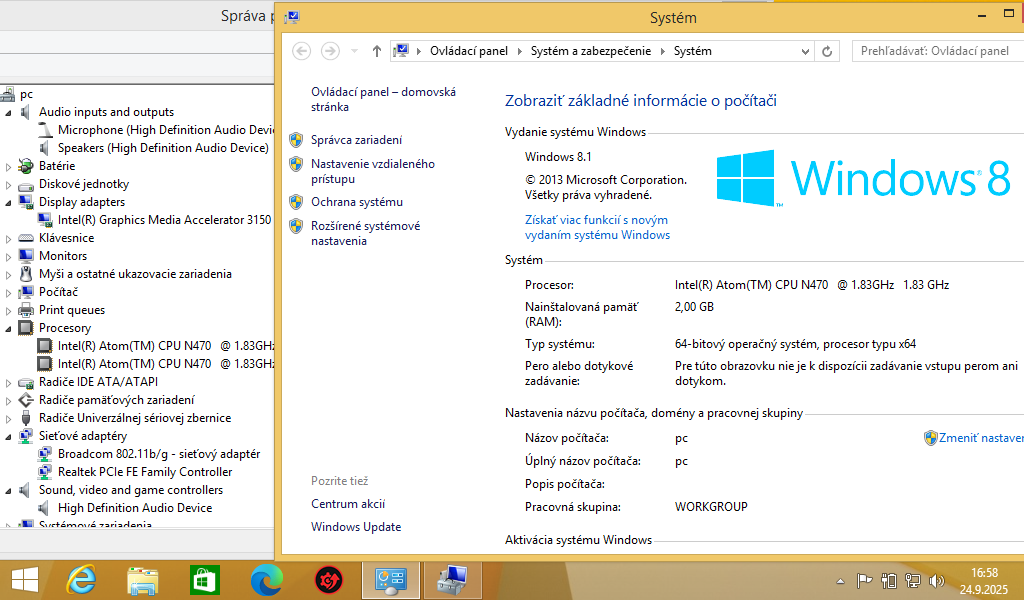Click the battery icon in system tray

tap(888, 580)
